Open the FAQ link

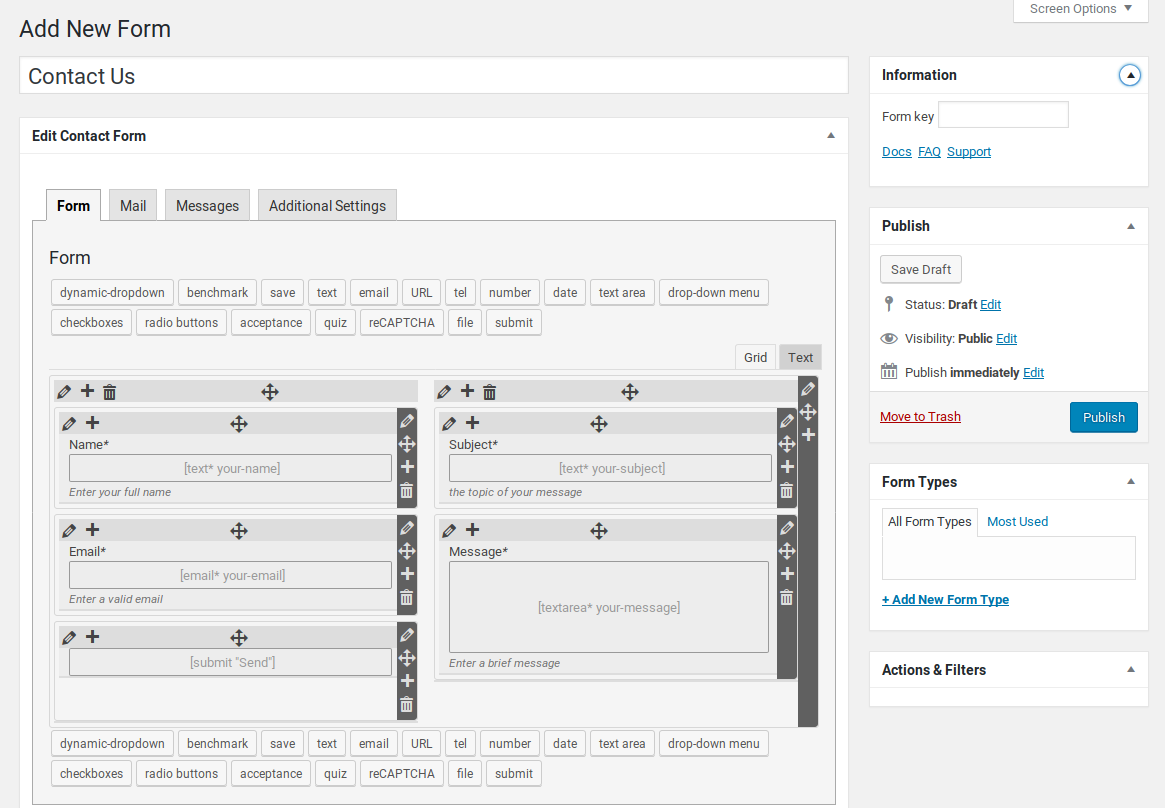point(929,152)
